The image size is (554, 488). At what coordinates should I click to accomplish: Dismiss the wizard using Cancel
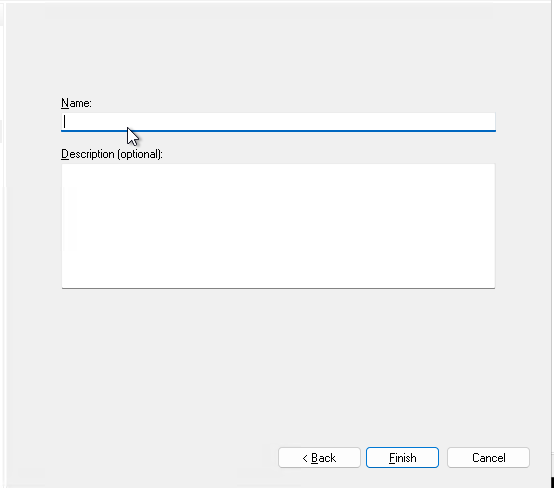[x=488, y=458]
